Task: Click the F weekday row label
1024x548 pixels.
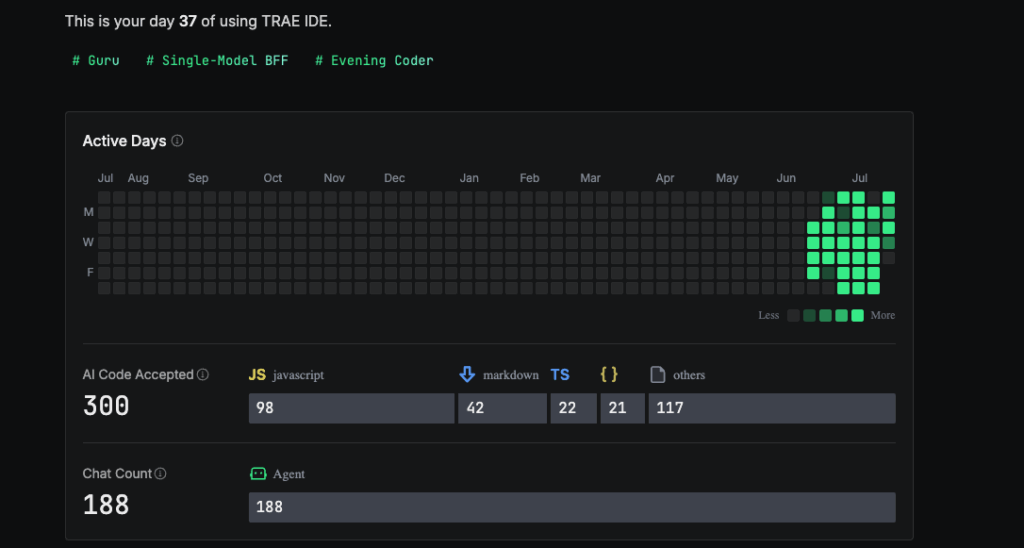Action: 90,272
